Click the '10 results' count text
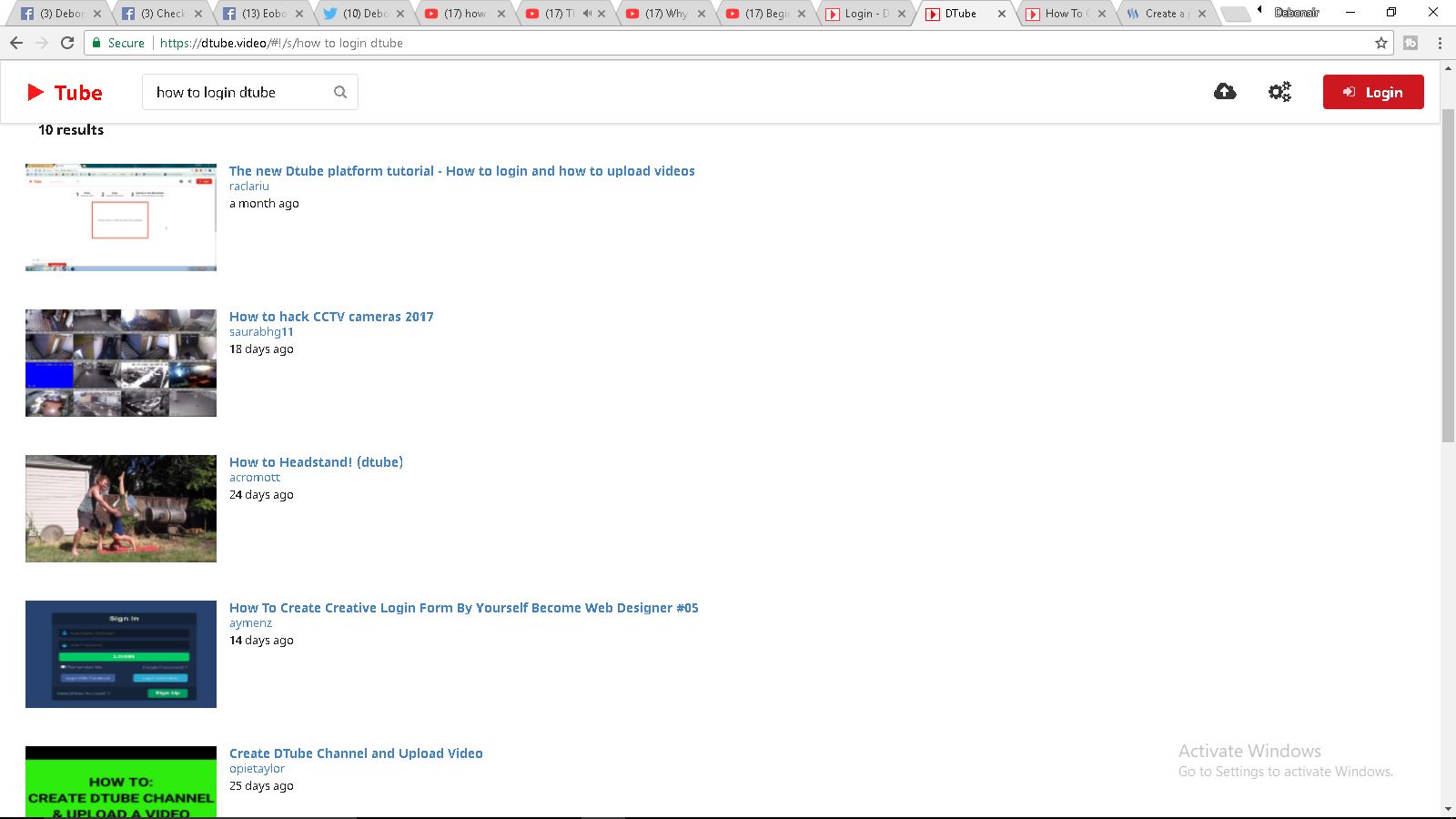This screenshot has width=1456, height=819. (71, 130)
